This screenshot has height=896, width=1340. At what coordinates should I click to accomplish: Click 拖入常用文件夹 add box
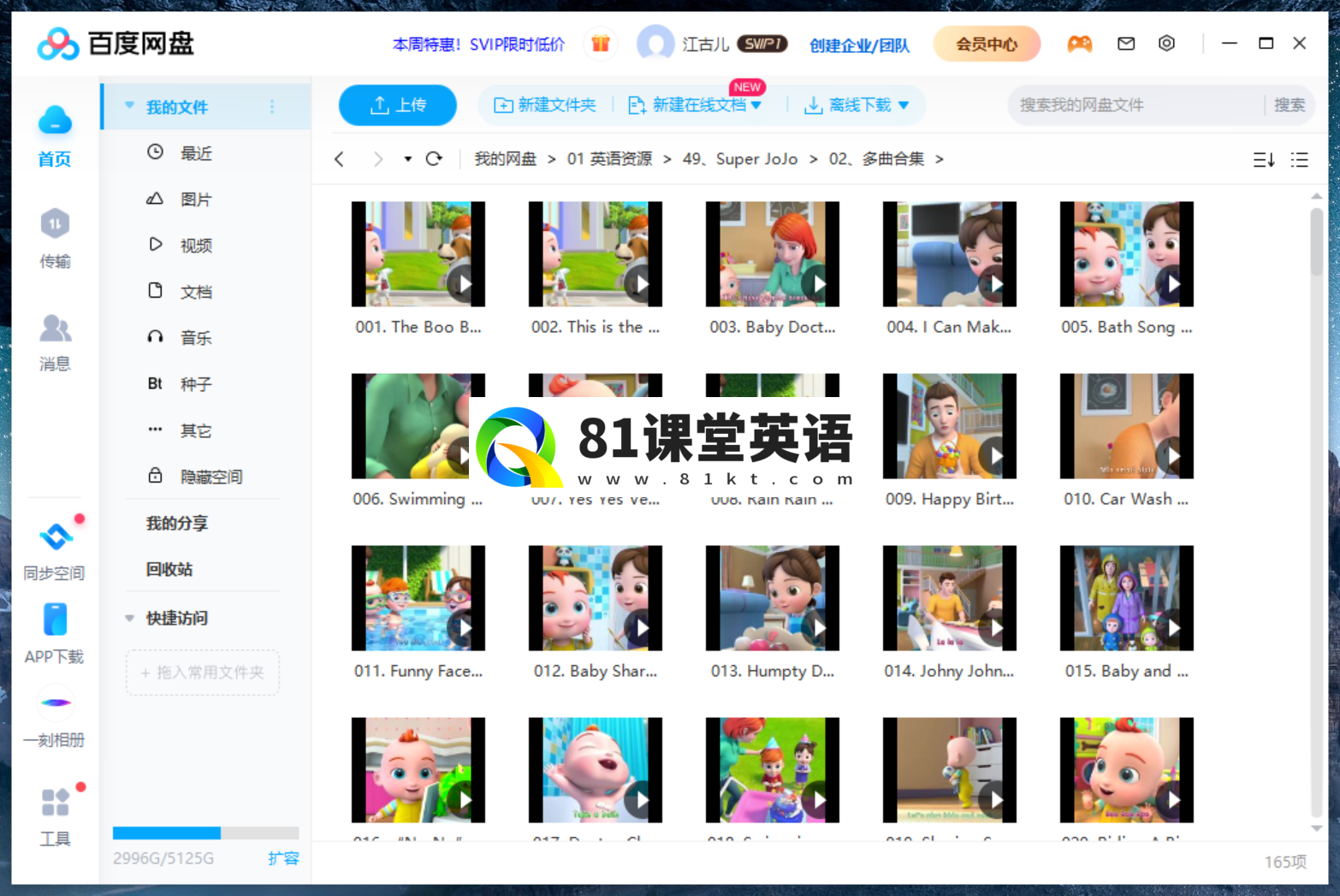click(x=203, y=673)
